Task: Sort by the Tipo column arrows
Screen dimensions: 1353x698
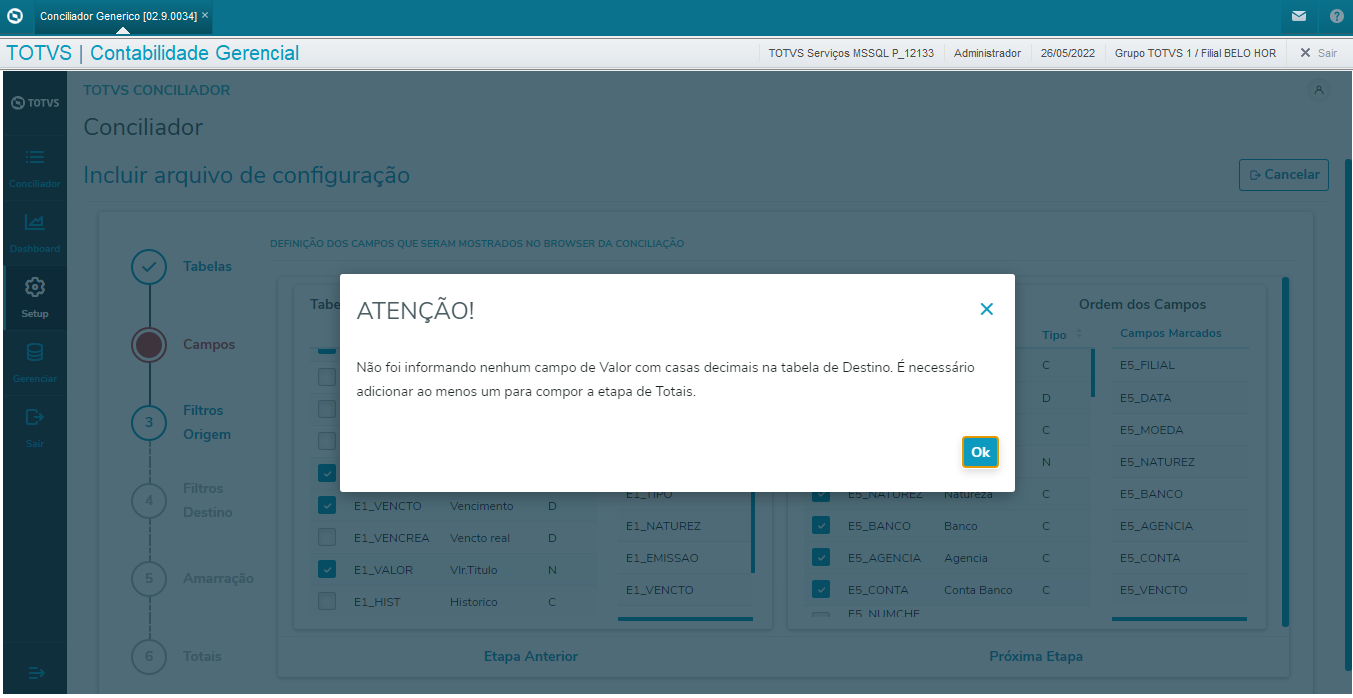Action: 1079,335
